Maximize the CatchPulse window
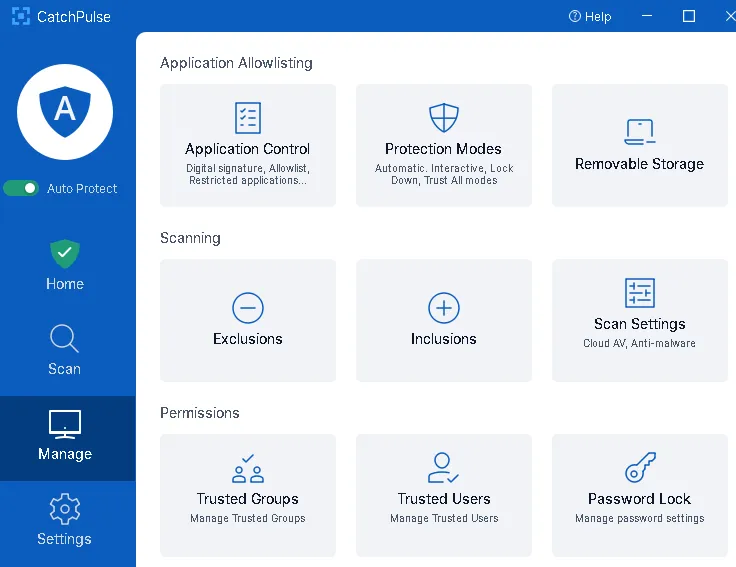The height and width of the screenshot is (567, 736). tap(689, 16)
